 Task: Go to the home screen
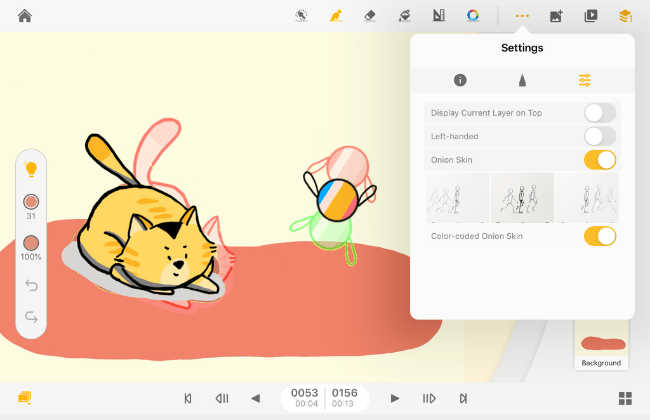(x=25, y=16)
